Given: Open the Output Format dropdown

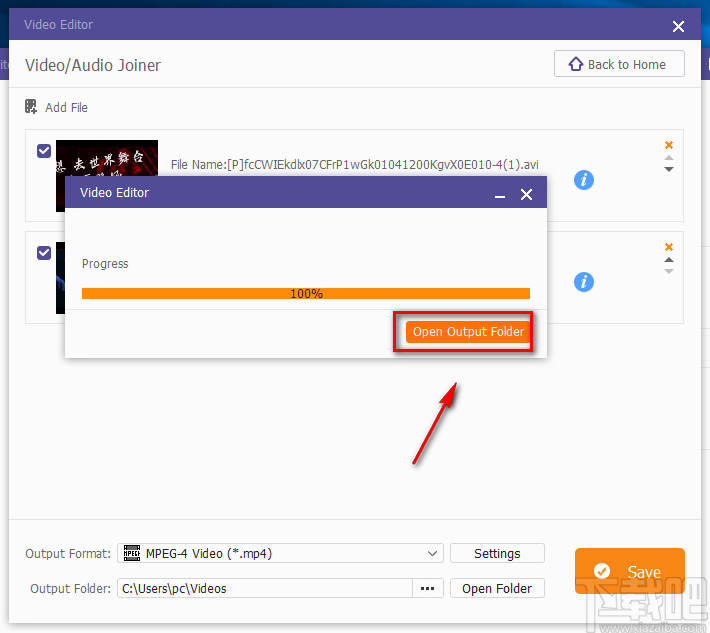Looking at the screenshot, I should (x=280, y=553).
